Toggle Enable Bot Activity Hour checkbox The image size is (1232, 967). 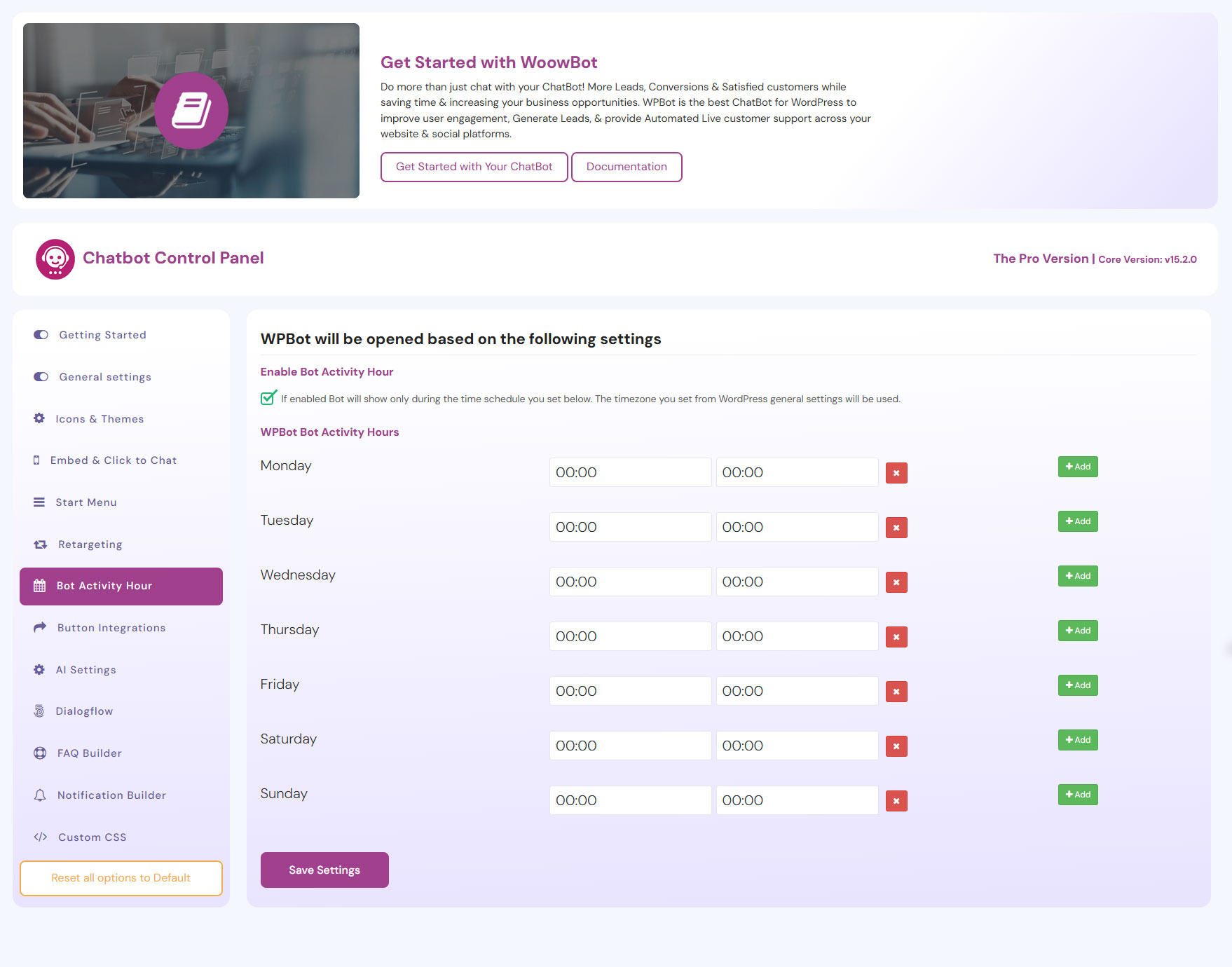[268, 399]
